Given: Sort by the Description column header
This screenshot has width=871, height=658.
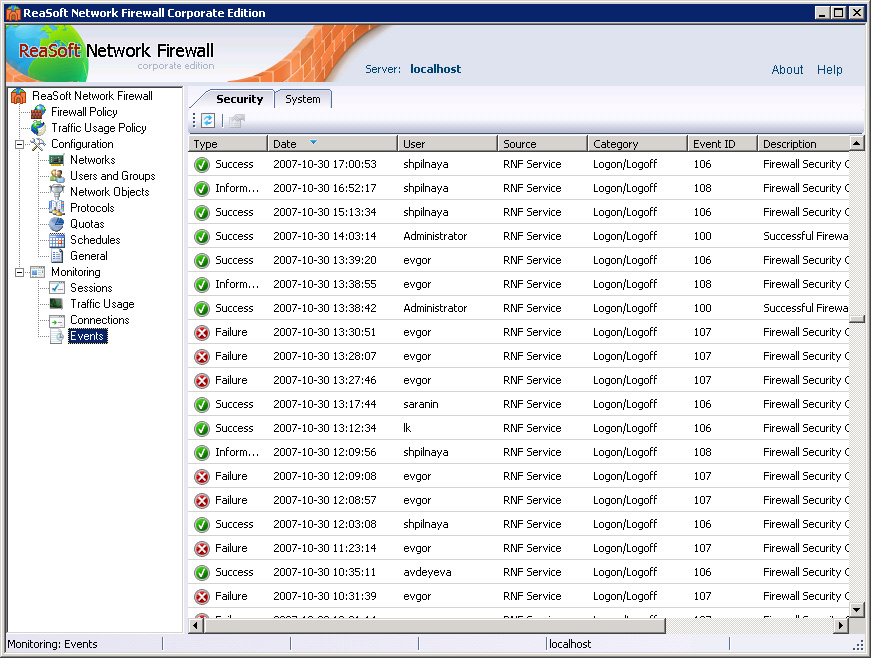Looking at the screenshot, I should coord(803,144).
